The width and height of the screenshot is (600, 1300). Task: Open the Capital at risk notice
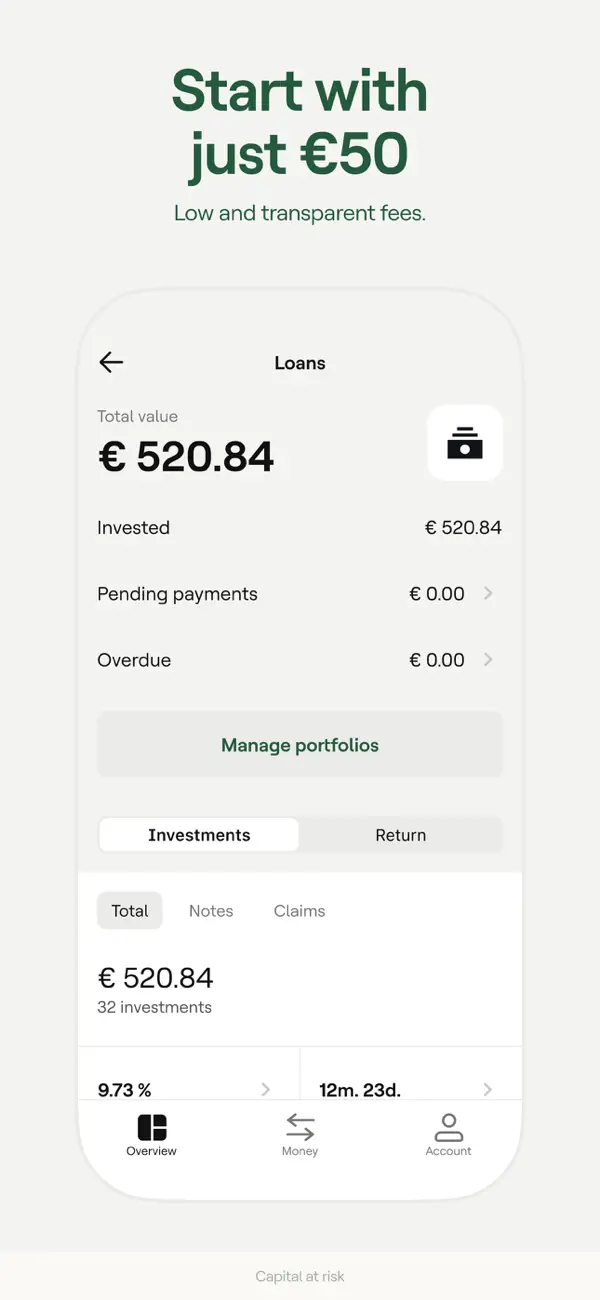pyautogui.click(x=300, y=1276)
